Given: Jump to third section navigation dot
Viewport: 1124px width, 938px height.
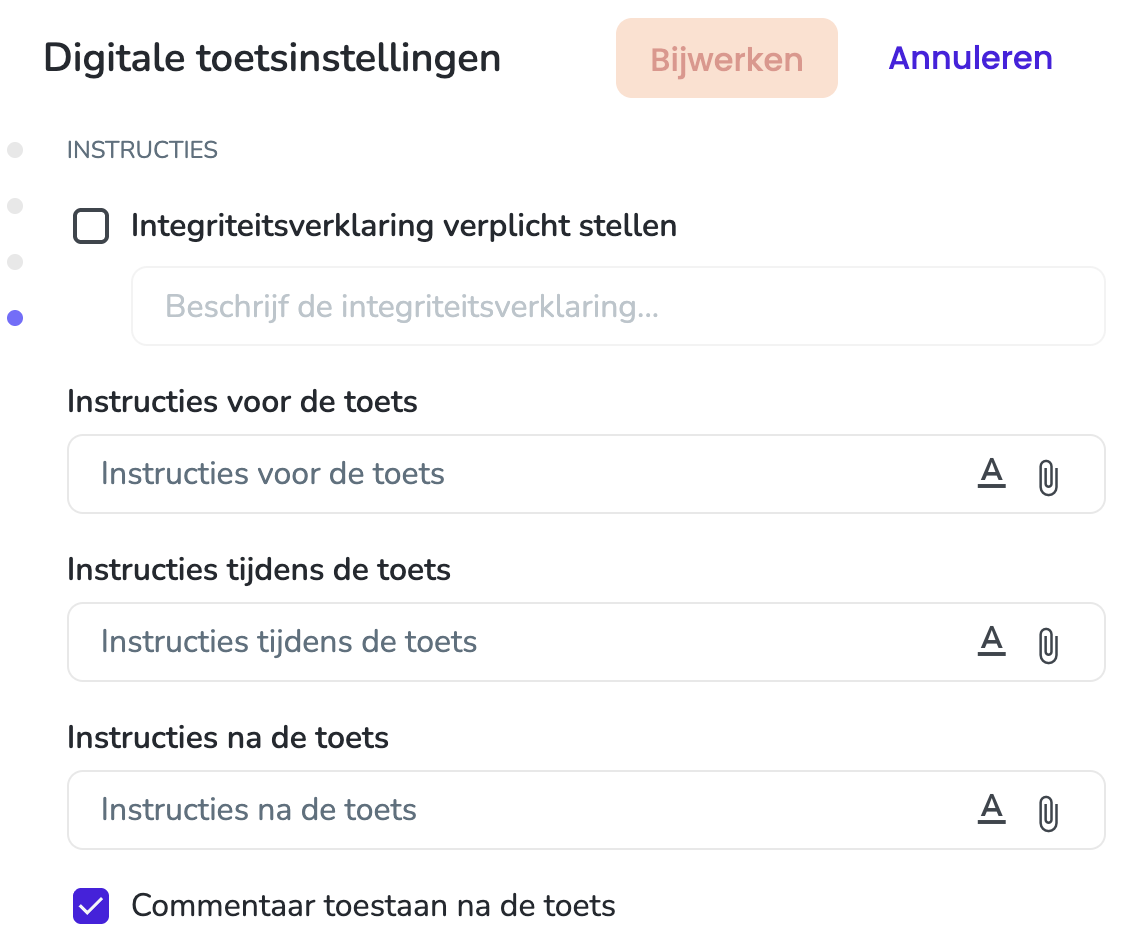Looking at the screenshot, I should 15,262.
